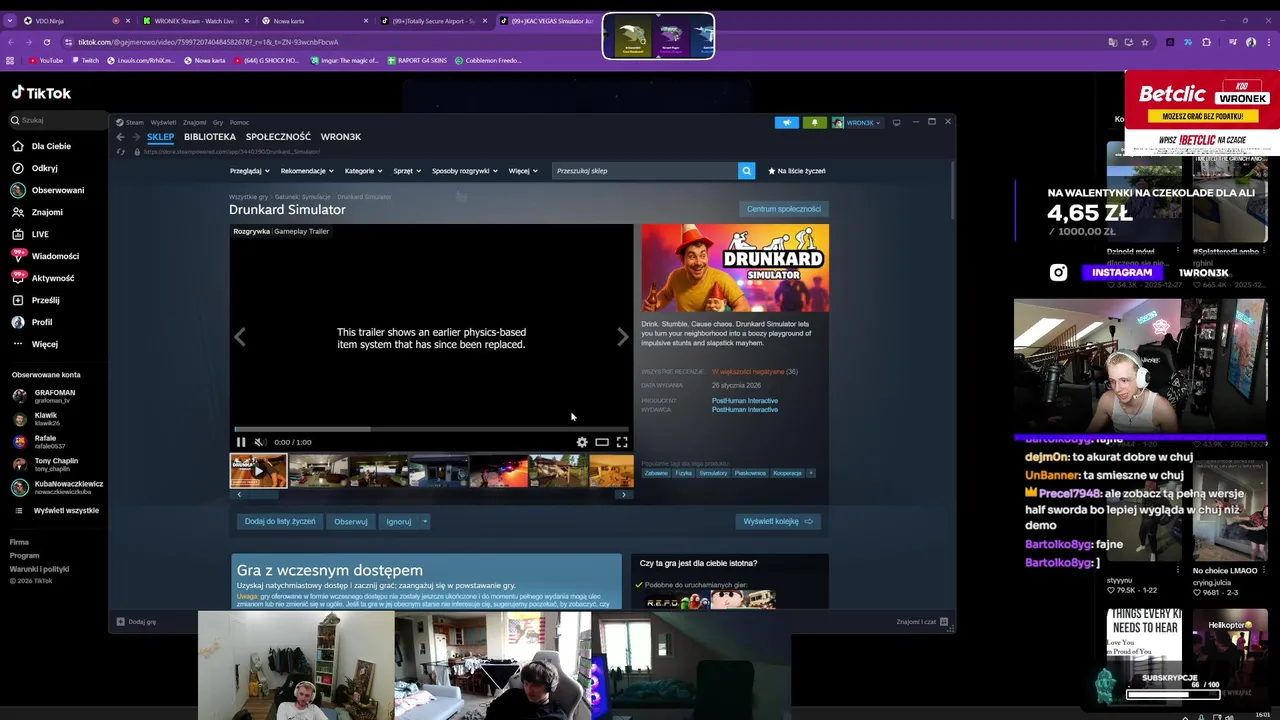1280x720 pixels.
Task: Open TikTok Dla Ciebie feed
Action: (x=41, y=146)
